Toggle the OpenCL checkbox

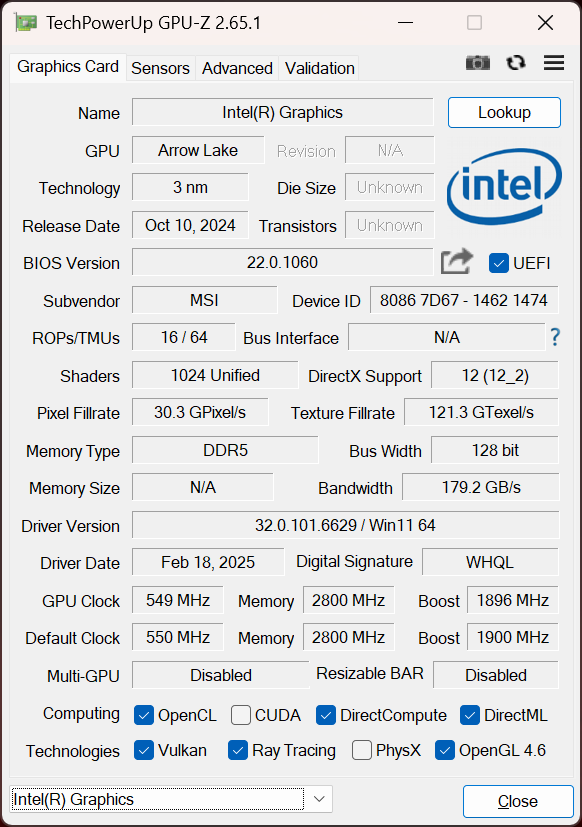tap(144, 715)
